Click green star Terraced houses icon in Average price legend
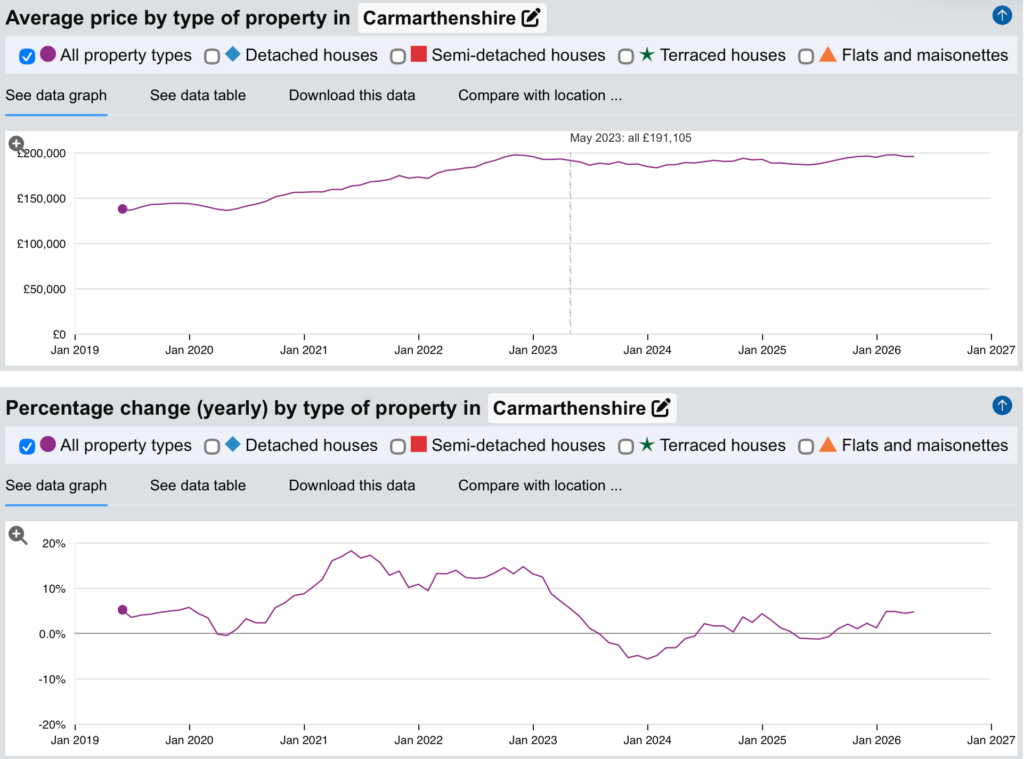This screenshot has height=759, width=1024. [x=647, y=54]
